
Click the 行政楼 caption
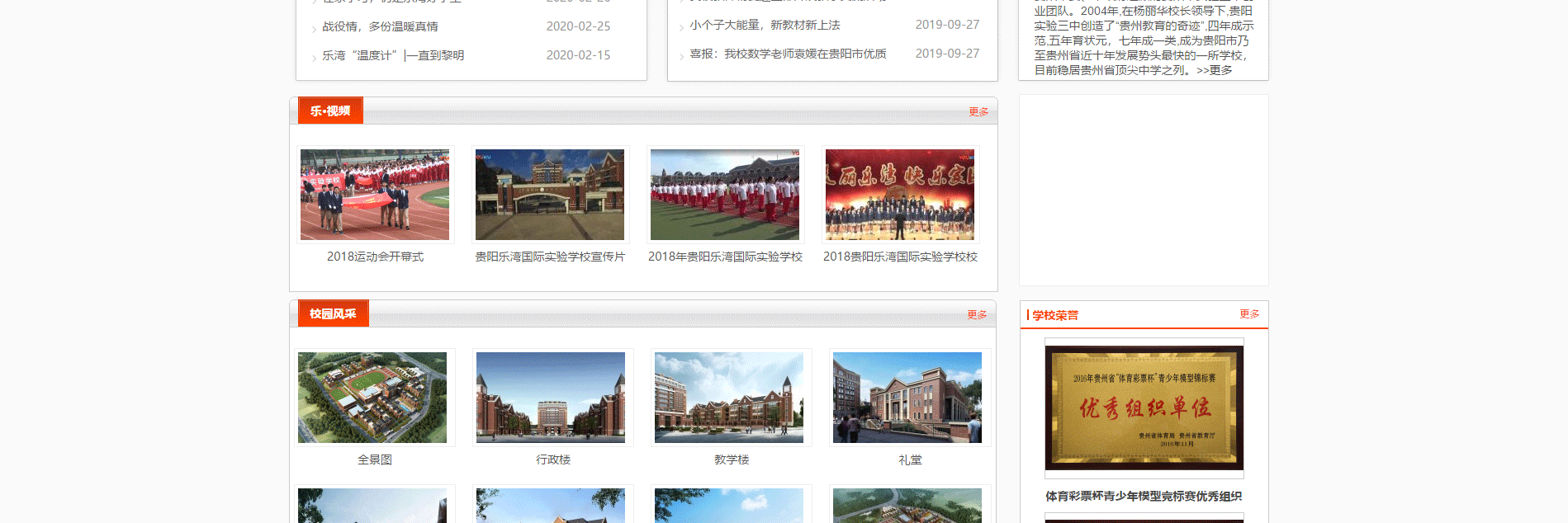click(x=553, y=459)
